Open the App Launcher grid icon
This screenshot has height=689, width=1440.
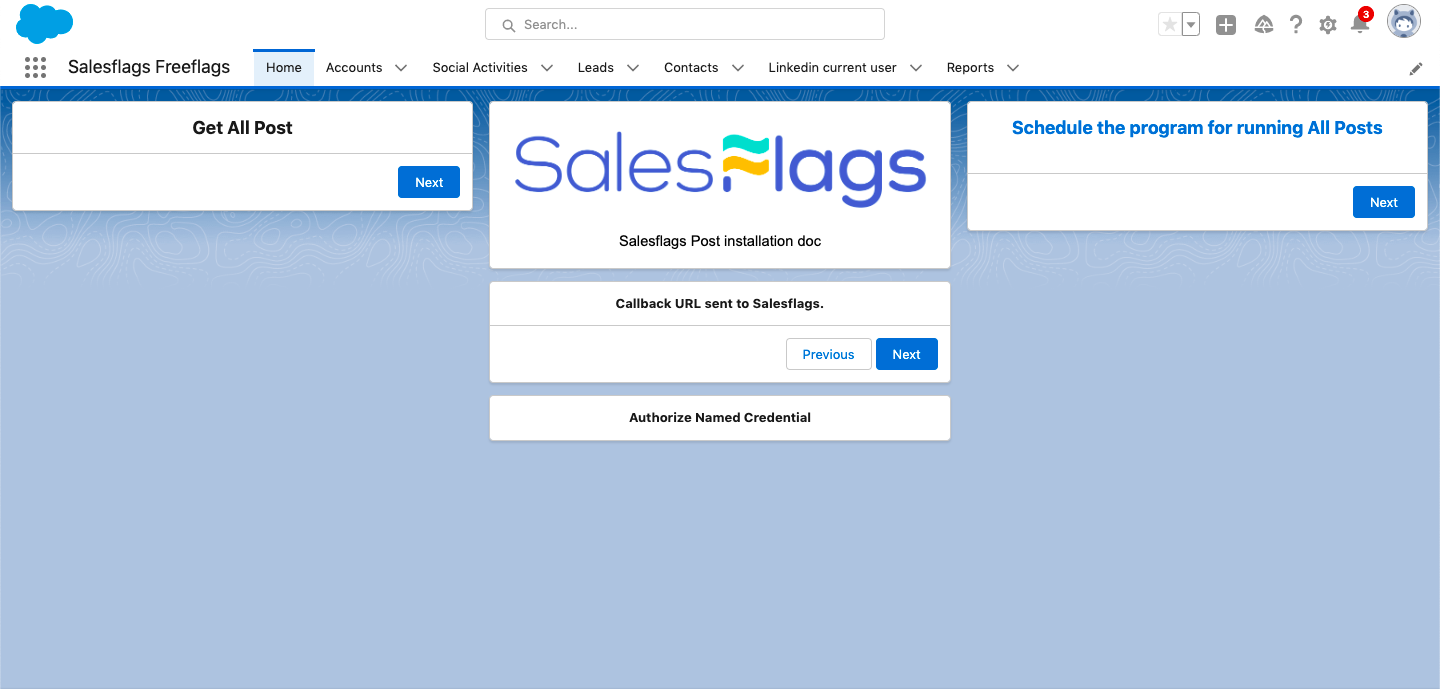[x=35, y=67]
